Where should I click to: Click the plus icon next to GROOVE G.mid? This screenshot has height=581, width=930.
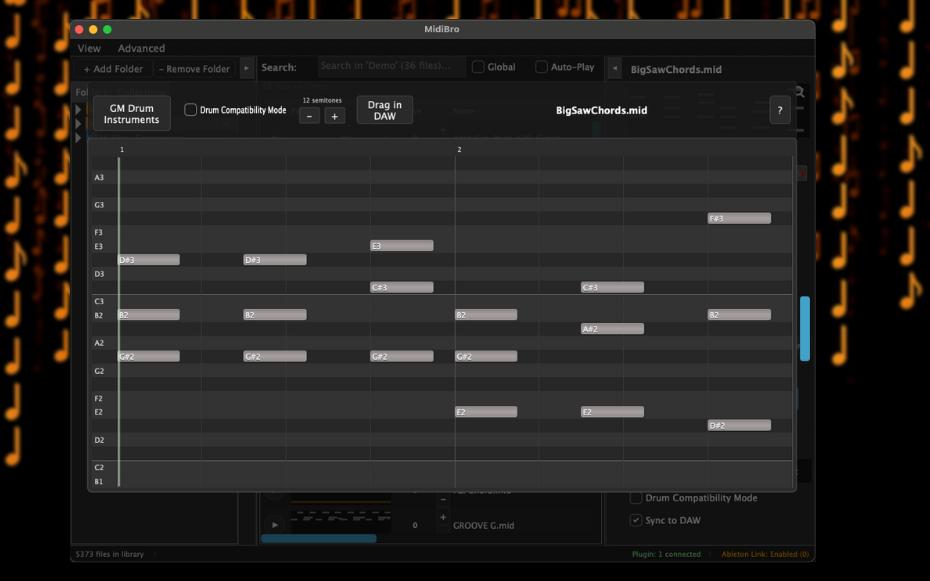click(443, 518)
